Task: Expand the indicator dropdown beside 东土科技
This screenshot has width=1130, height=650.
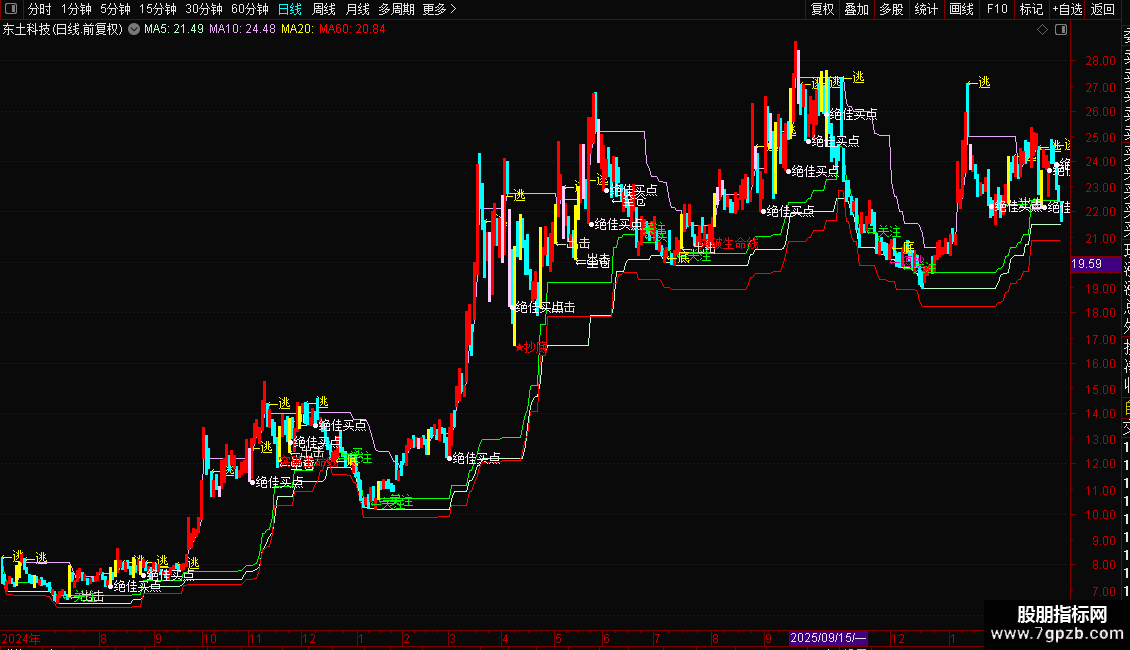Action: pyautogui.click(x=134, y=30)
